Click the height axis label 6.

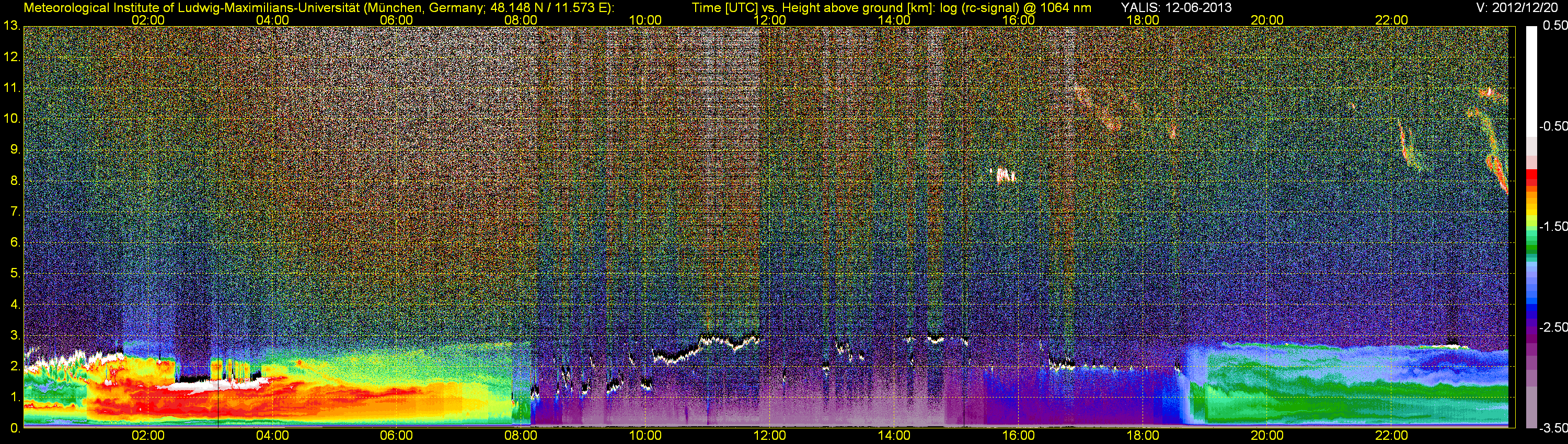[x=15, y=242]
